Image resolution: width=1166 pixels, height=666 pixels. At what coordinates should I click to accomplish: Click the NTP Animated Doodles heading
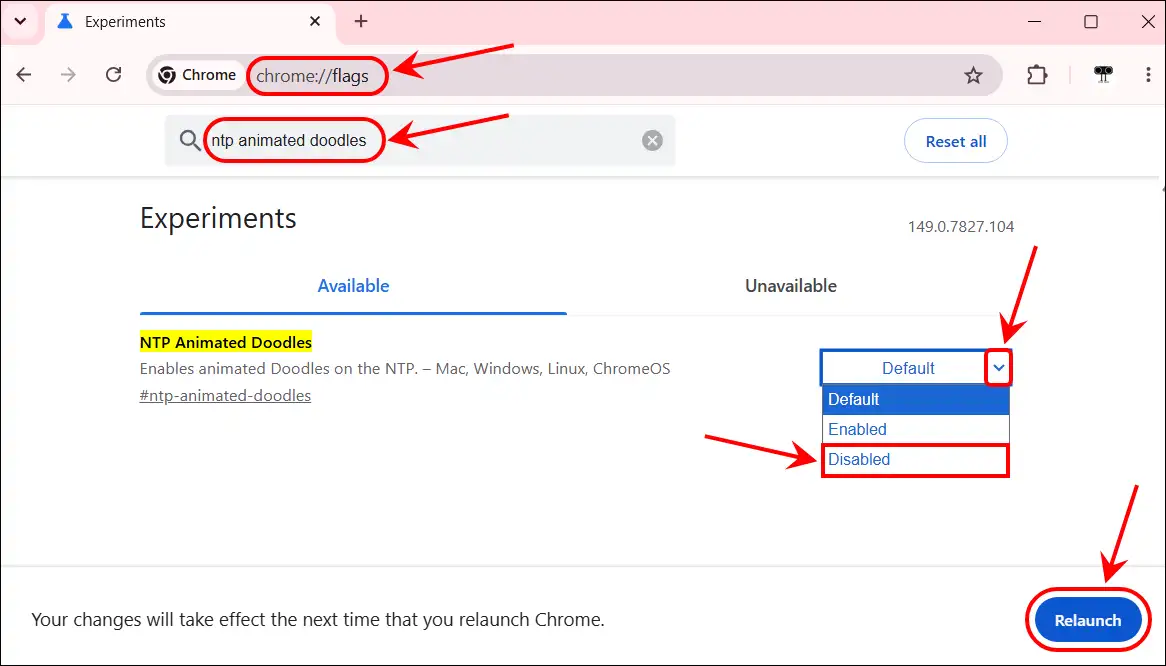pyautogui.click(x=226, y=343)
